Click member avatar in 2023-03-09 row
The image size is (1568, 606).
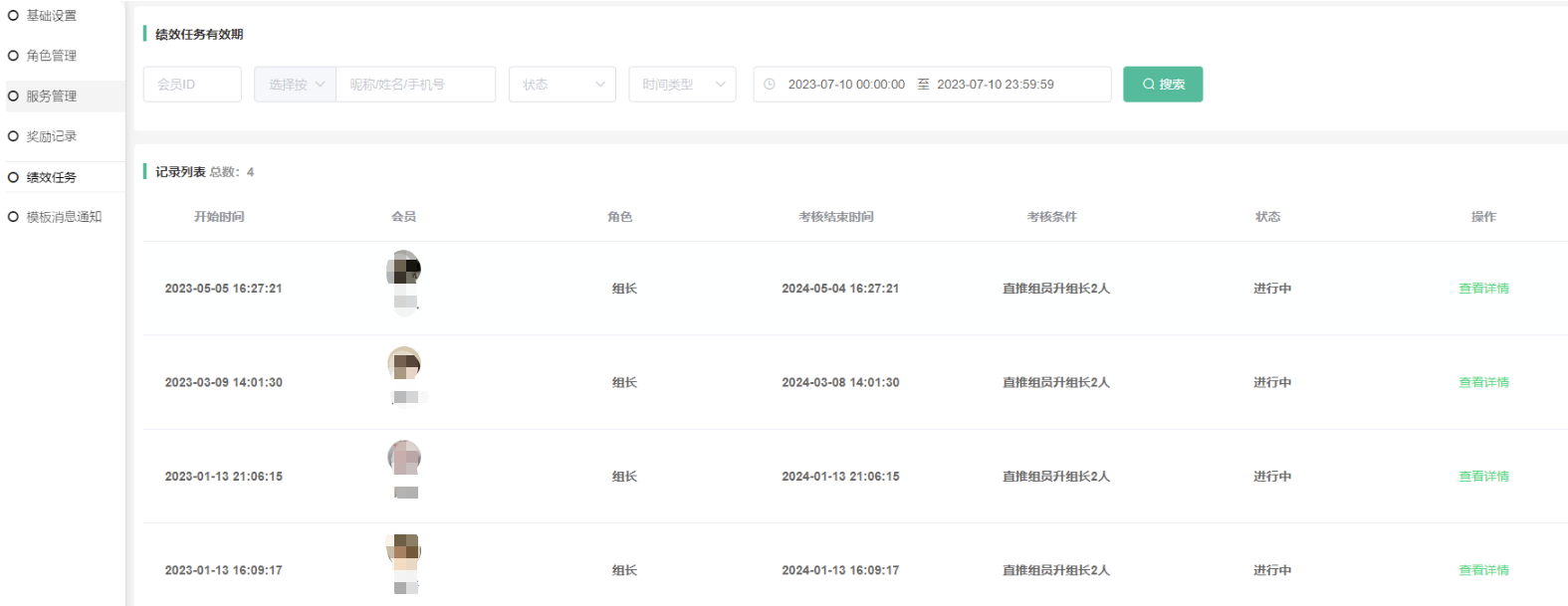[404, 363]
